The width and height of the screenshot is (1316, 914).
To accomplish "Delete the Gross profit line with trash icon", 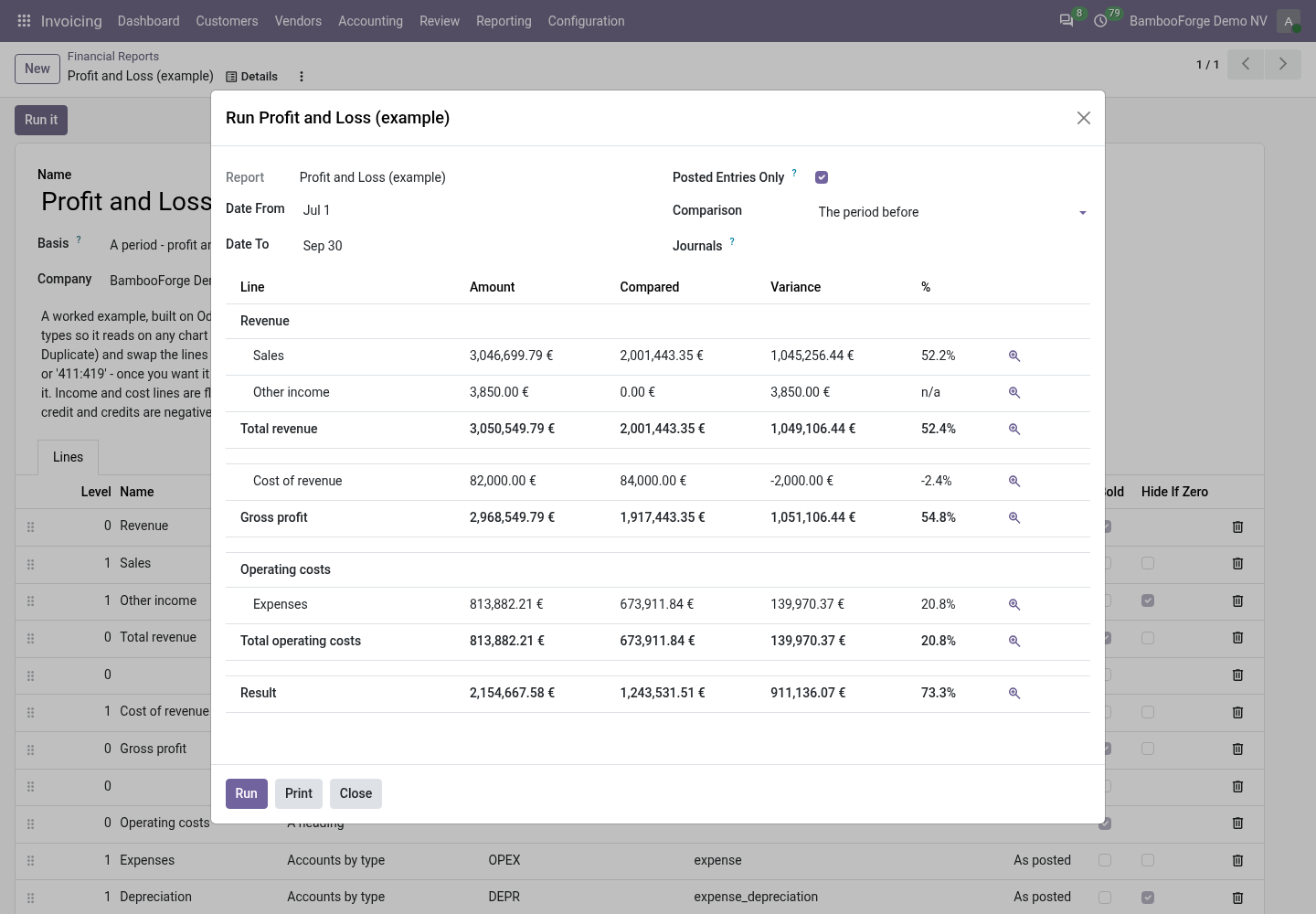I will 1238,749.
